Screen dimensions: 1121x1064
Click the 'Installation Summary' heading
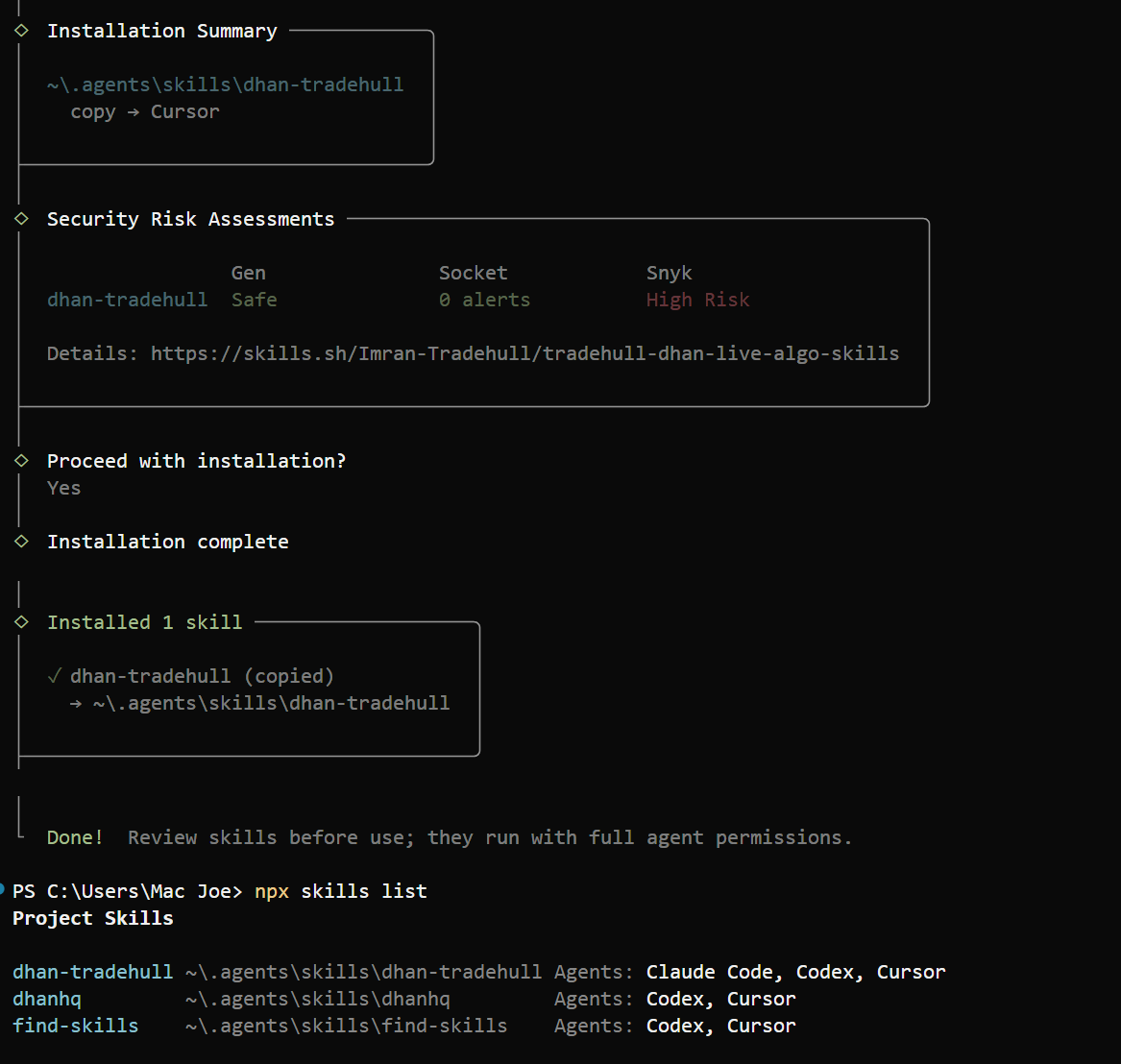coord(162,32)
